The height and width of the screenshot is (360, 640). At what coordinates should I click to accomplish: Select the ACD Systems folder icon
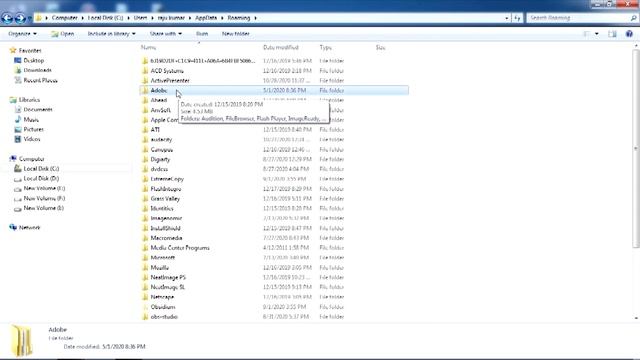145,71
